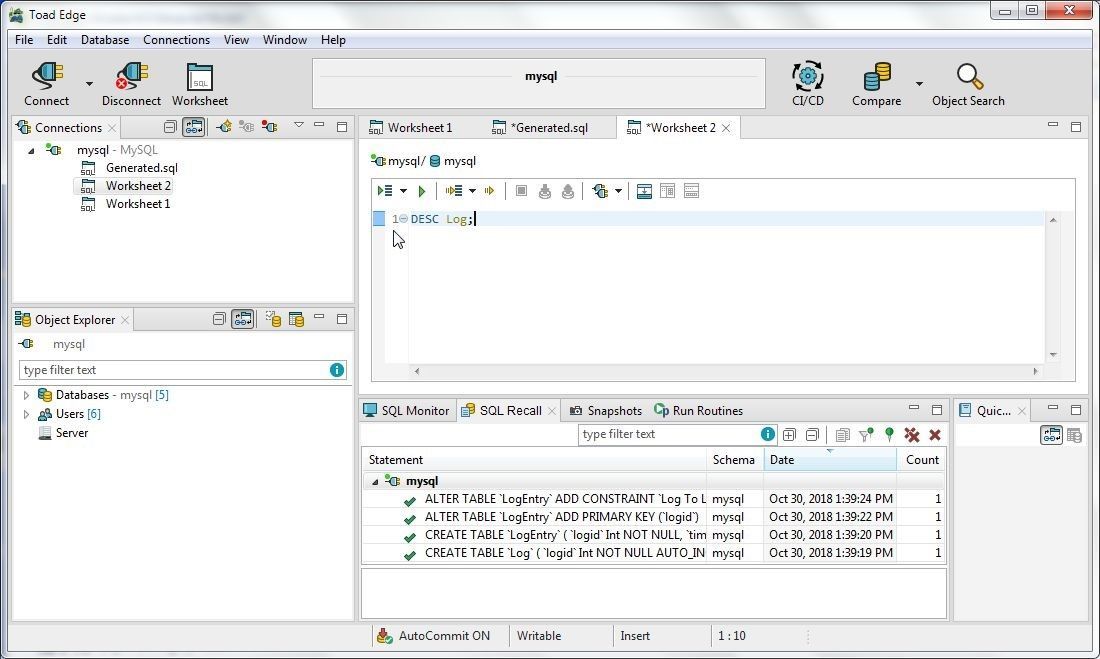Open the Connections panel view menu triangle

(299, 125)
